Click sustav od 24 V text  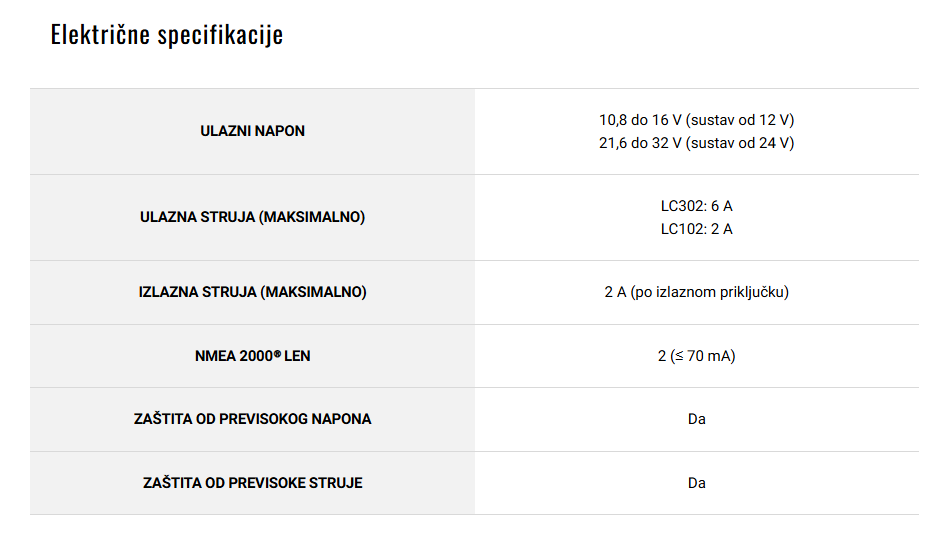coord(740,143)
